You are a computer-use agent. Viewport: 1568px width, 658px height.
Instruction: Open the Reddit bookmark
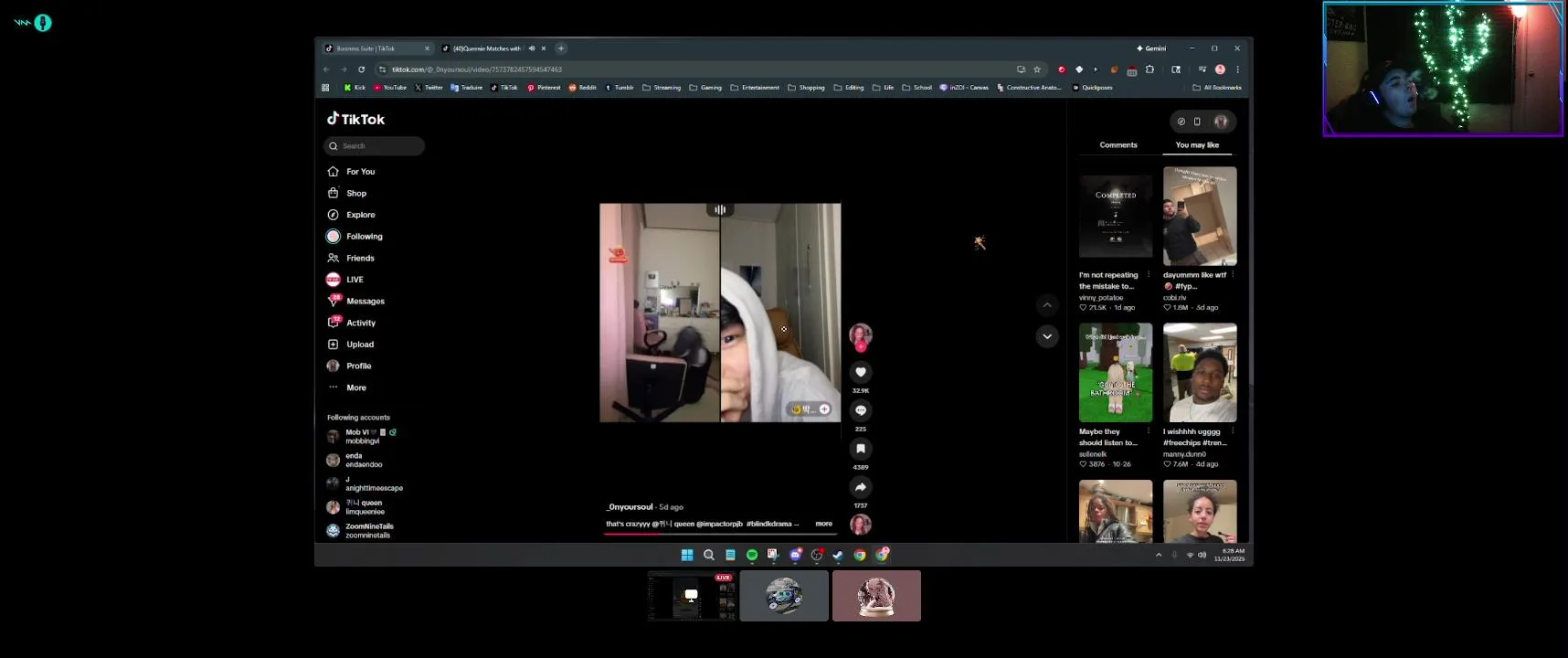tap(583, 88)
